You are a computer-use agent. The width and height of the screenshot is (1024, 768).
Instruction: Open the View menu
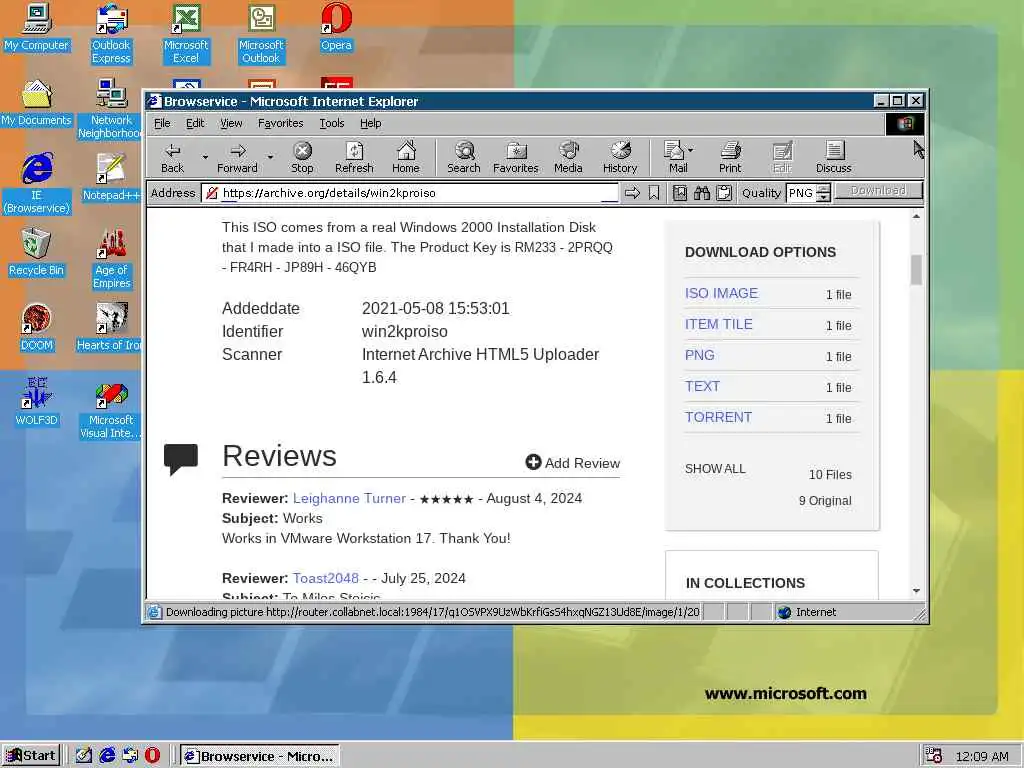(231, 123)
